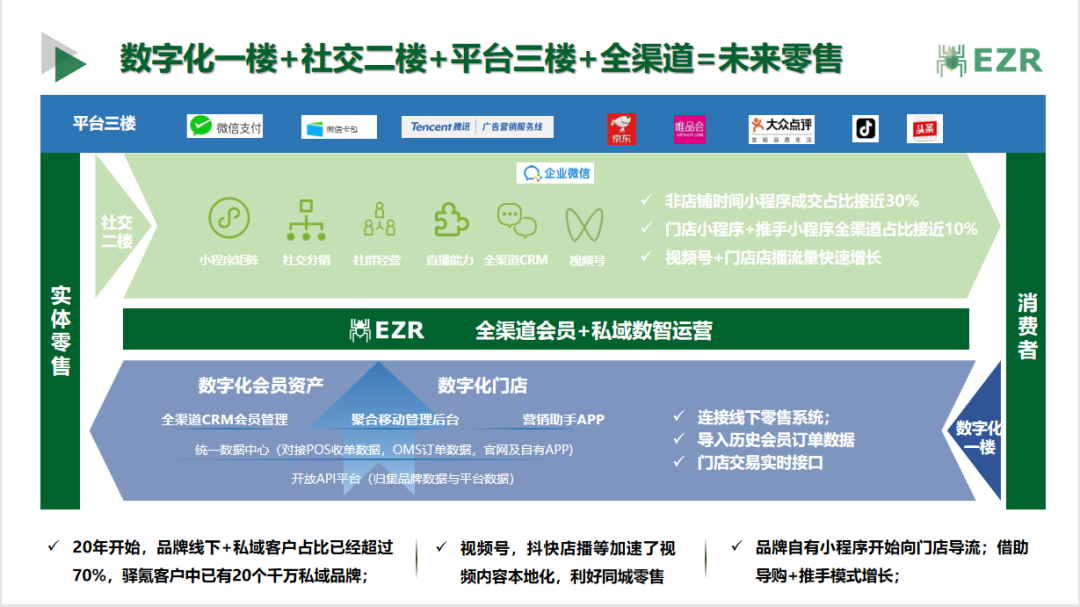This screenshot has height=607, width=1080.
Task: Open the 社群经营 community icon
Action: [378, 220]
